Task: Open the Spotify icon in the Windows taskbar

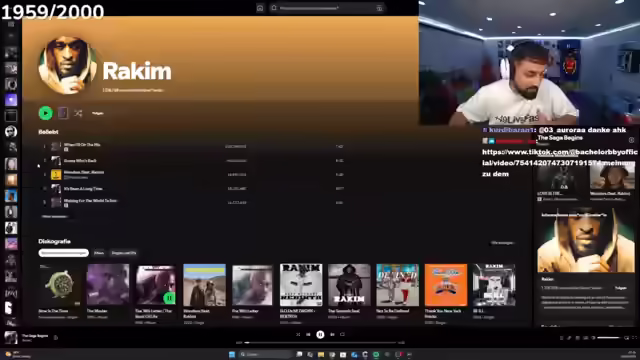Action: pyautogui.click(x=376, y=354)
